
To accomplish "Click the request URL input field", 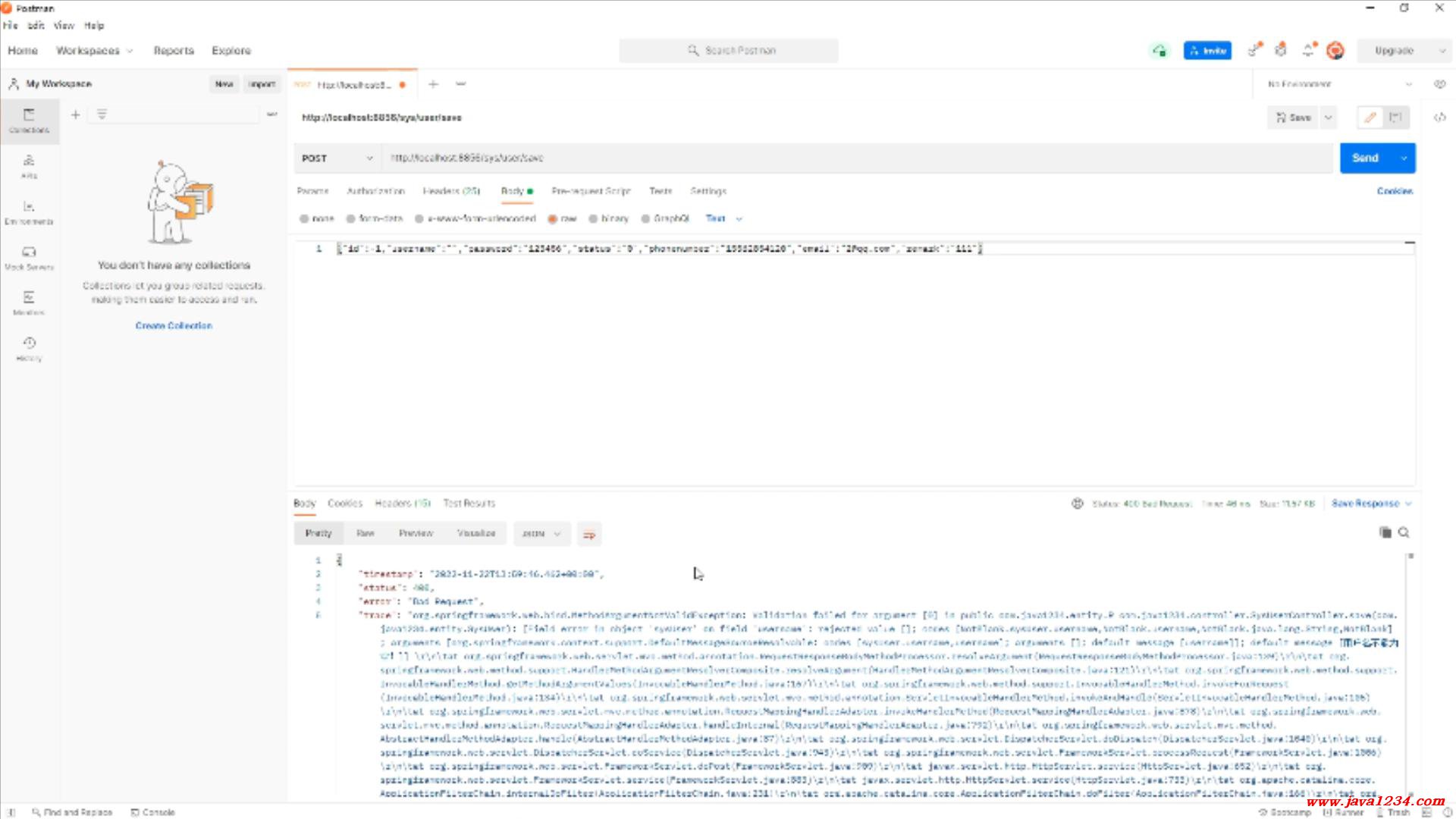I will click(x=857, y=158).
